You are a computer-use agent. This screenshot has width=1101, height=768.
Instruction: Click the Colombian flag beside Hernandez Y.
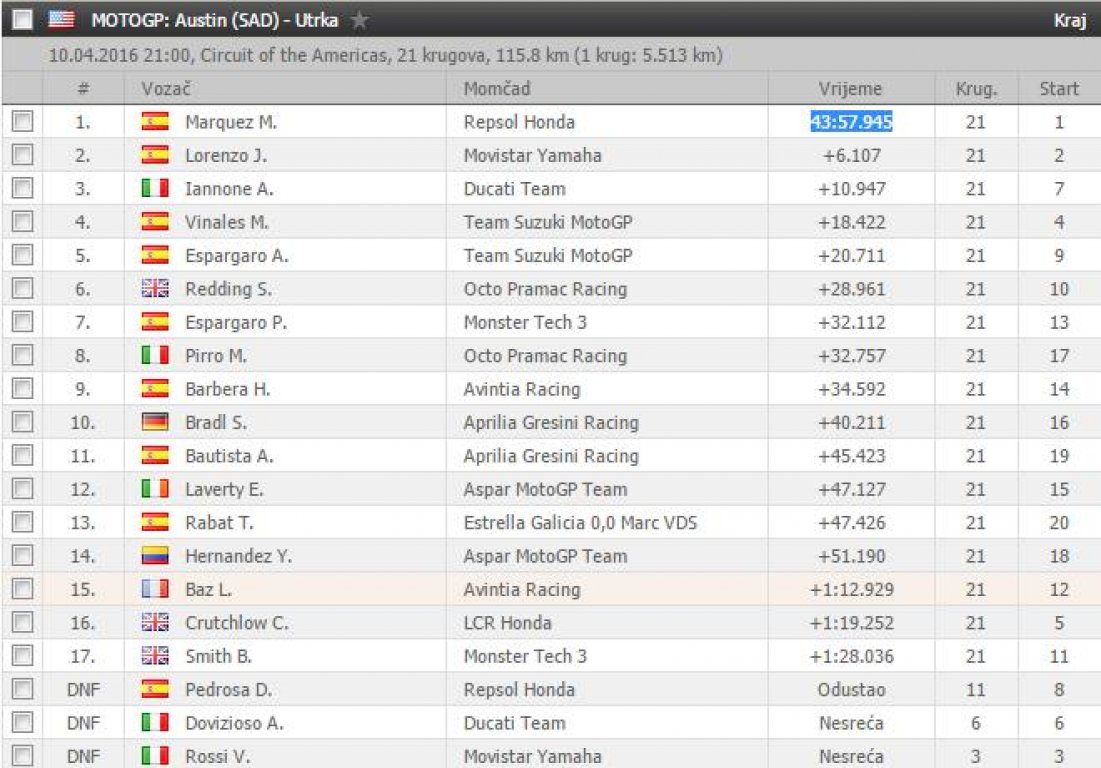(x=155, y=556)
